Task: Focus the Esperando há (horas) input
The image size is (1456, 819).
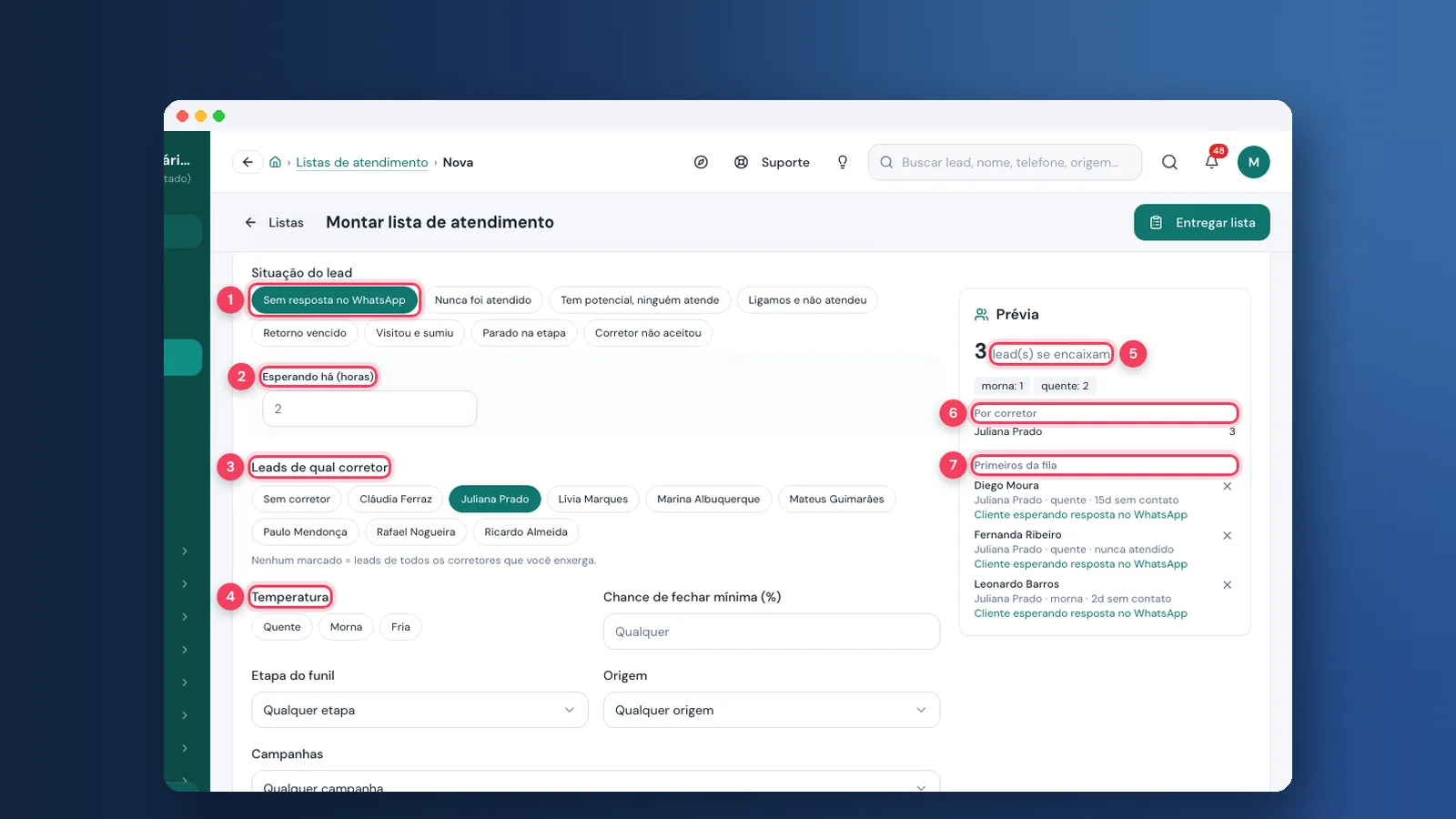Action: coord(369,409)
